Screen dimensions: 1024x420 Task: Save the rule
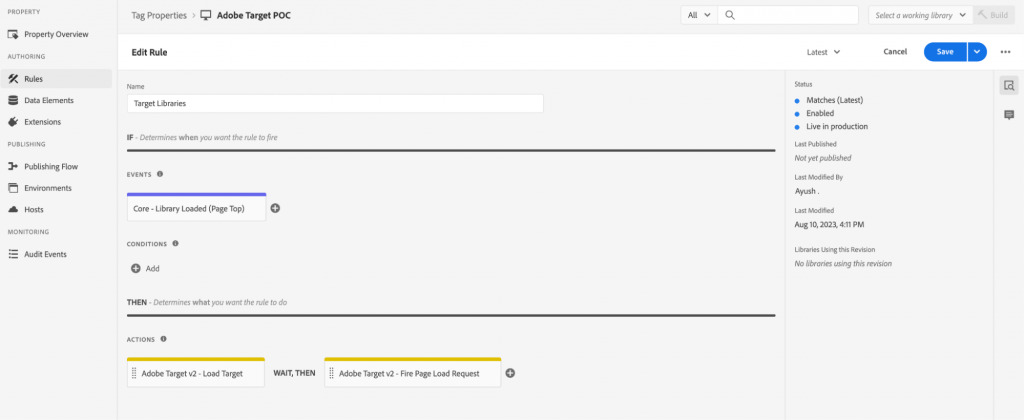945,52
